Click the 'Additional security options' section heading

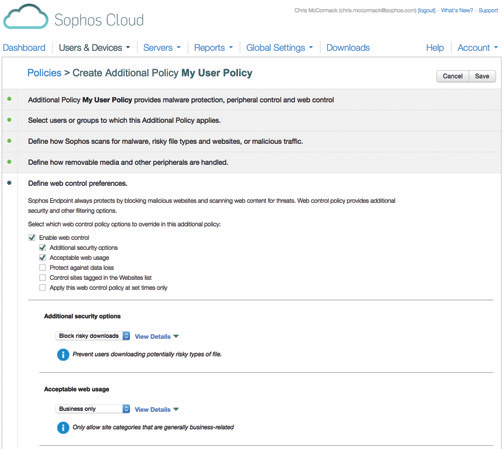pos(82,316)
